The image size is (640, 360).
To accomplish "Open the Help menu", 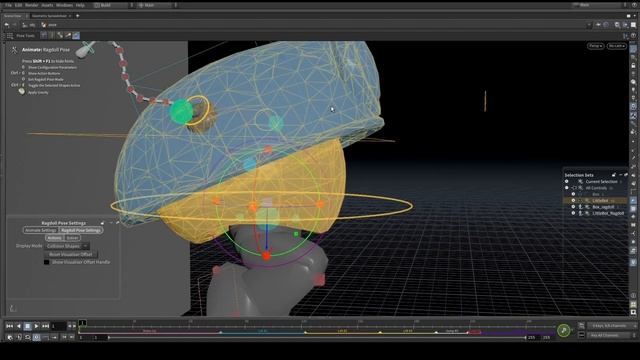I will point(80,5).
